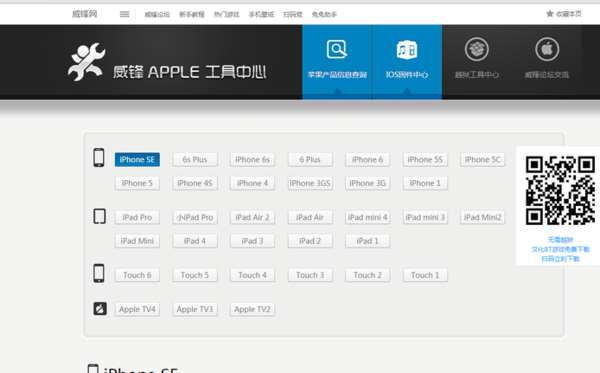Screen dimensions: 600x373
Task: Select the iPad 2 button
Action: (310, 241)
